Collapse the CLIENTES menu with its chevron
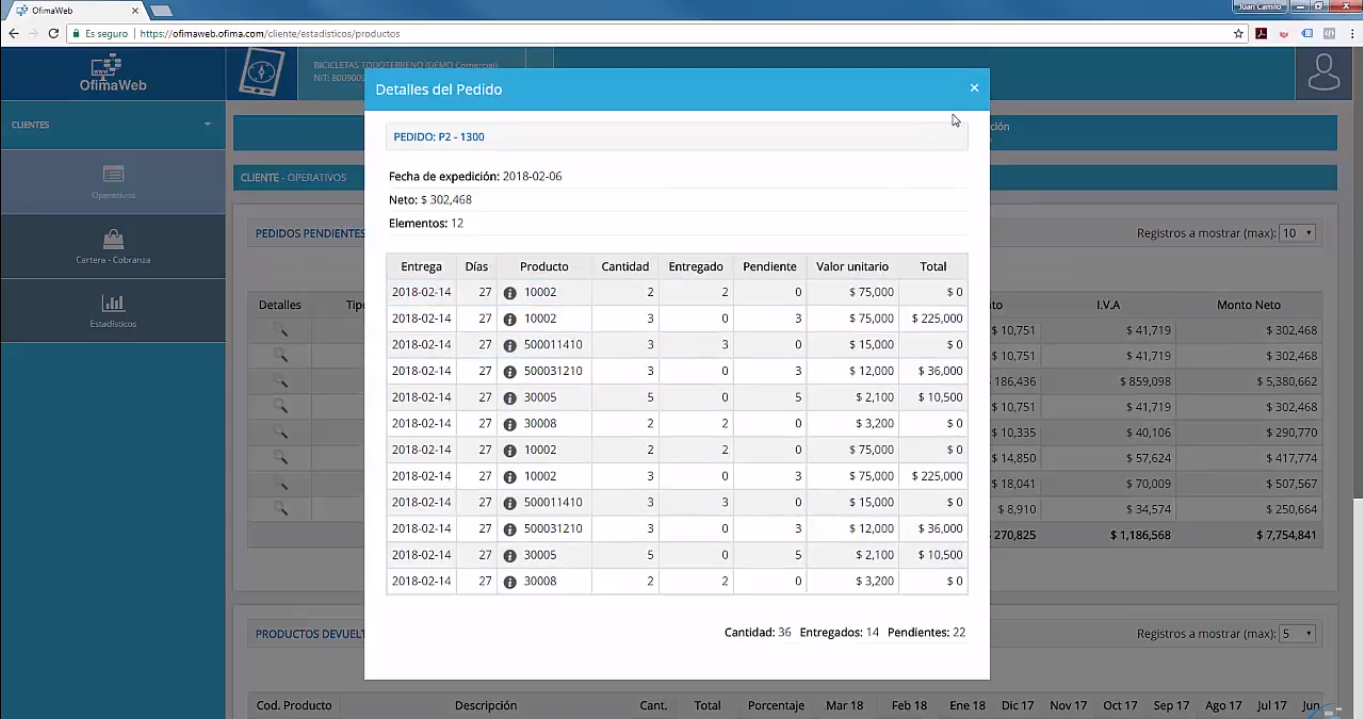 pyautogui.click(x=206, y=125)
